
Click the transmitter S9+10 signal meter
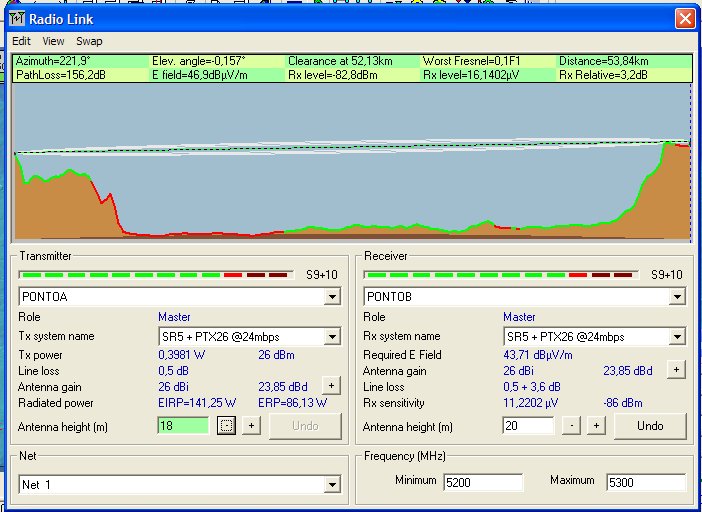click(156, 274)
